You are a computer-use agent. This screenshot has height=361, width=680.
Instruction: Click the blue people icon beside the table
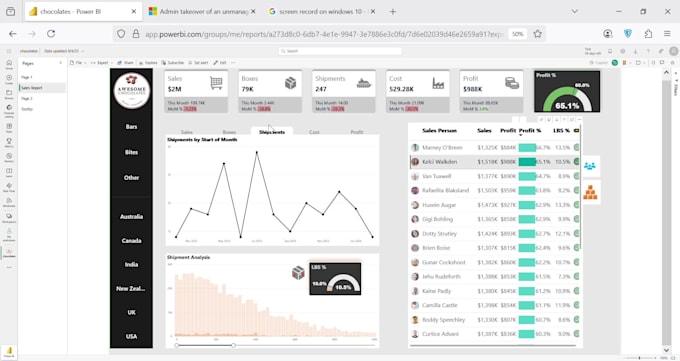[x=590, y=166]
